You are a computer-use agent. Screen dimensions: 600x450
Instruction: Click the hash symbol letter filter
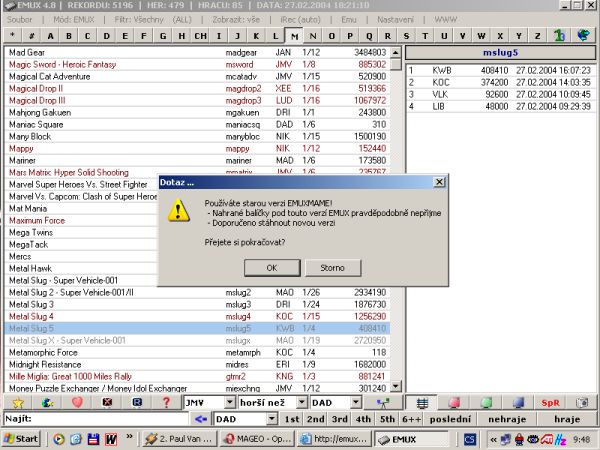tap(31, 36)
